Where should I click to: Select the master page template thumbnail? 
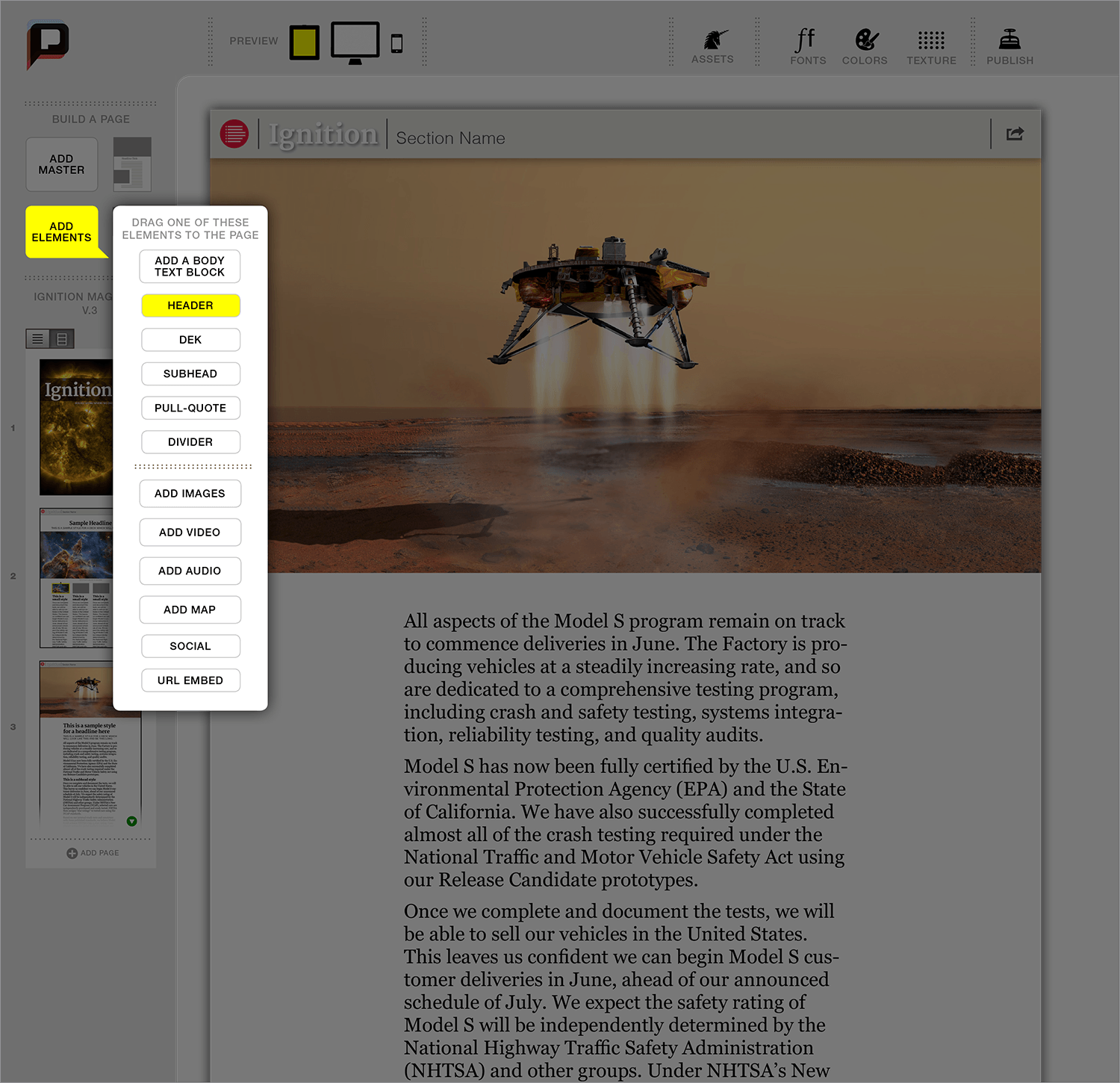pos(132,164)
